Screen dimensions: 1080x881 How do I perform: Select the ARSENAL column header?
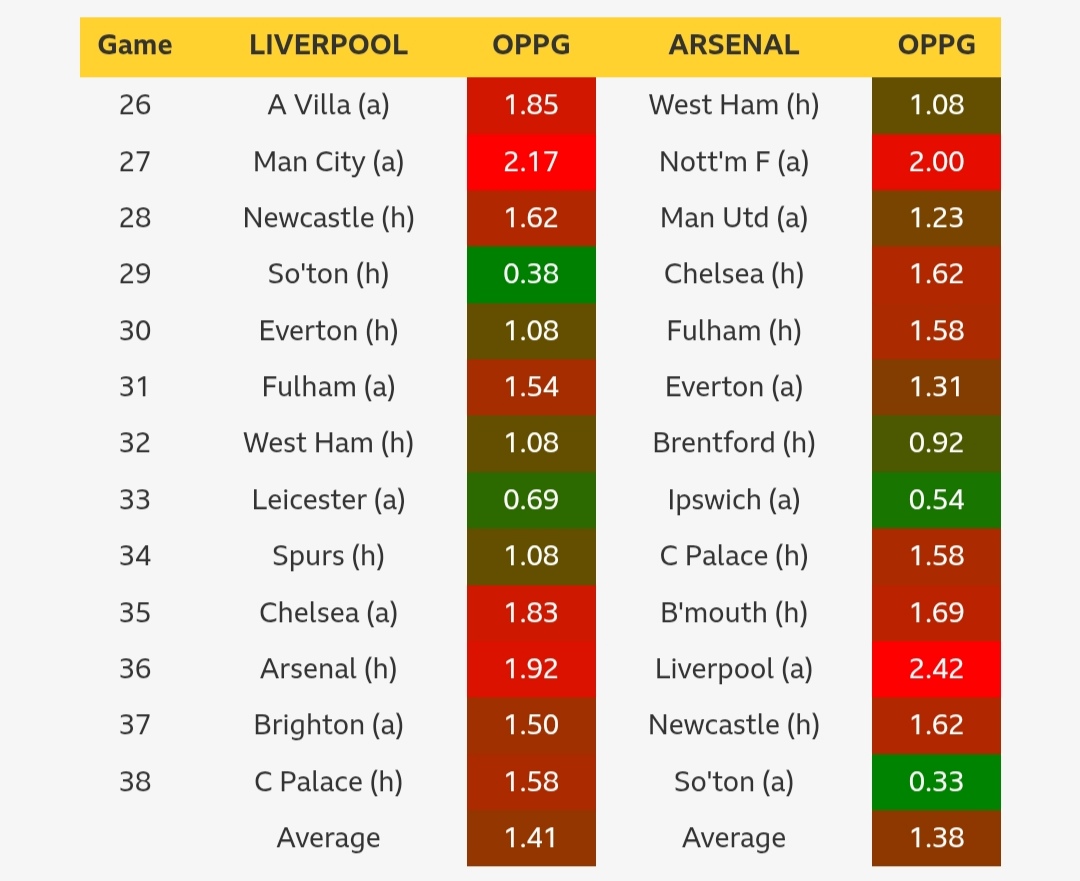734,46
